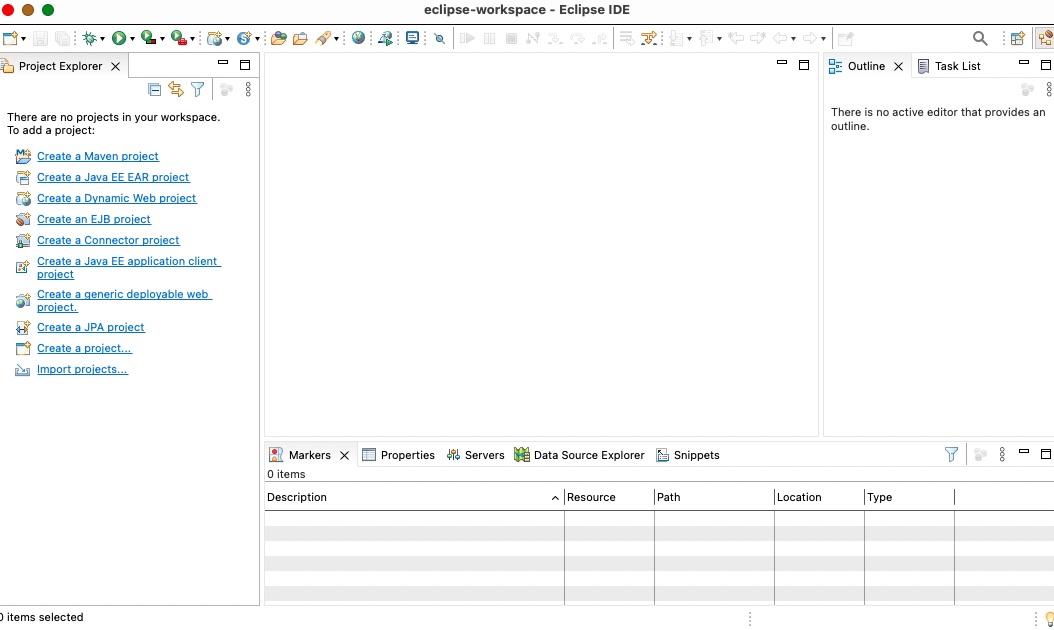Open the Project Explorer view menu
Screen dimensions: 1054x630
tap(248, 90)
